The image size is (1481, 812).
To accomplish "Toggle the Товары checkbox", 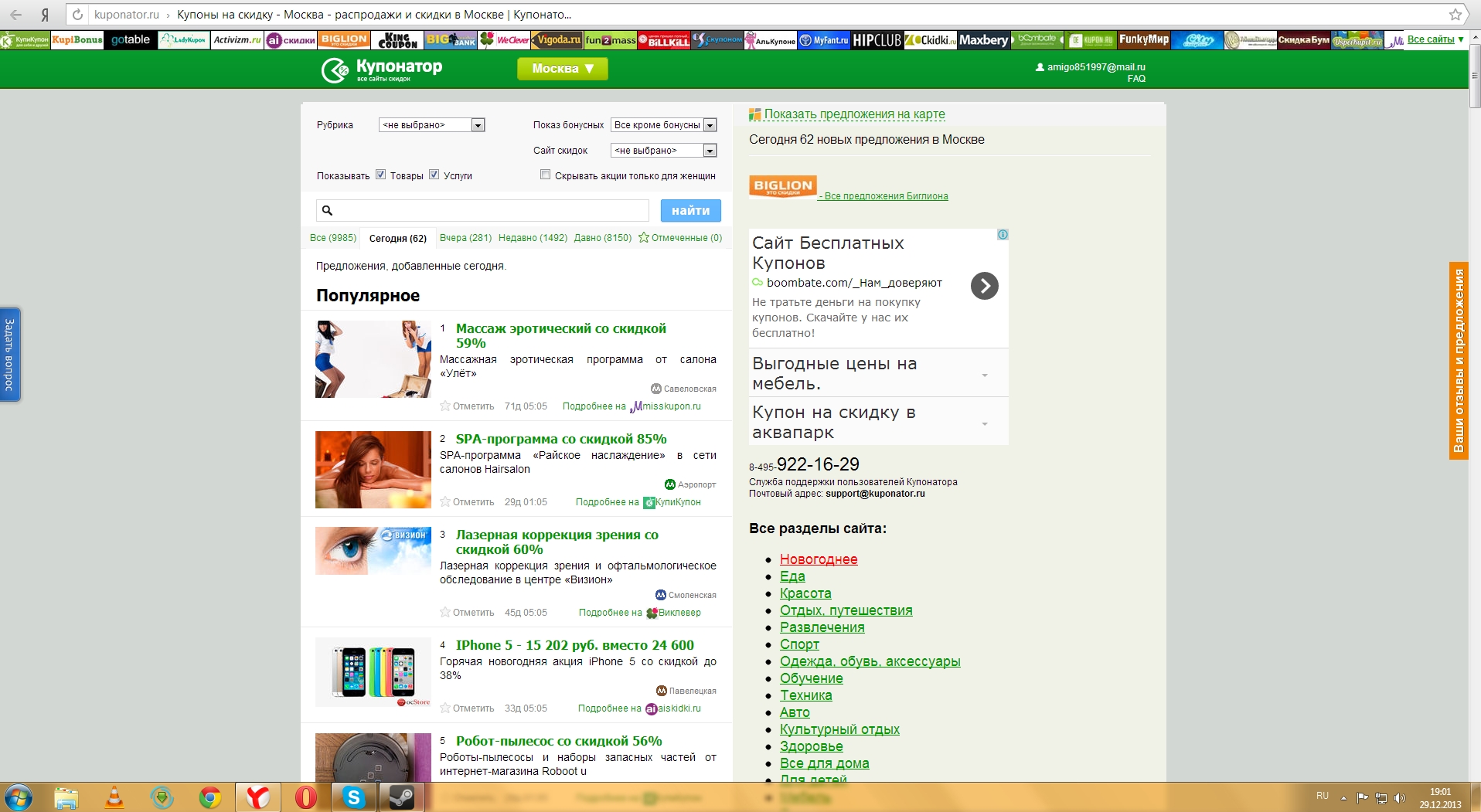I will pos(380,175).
